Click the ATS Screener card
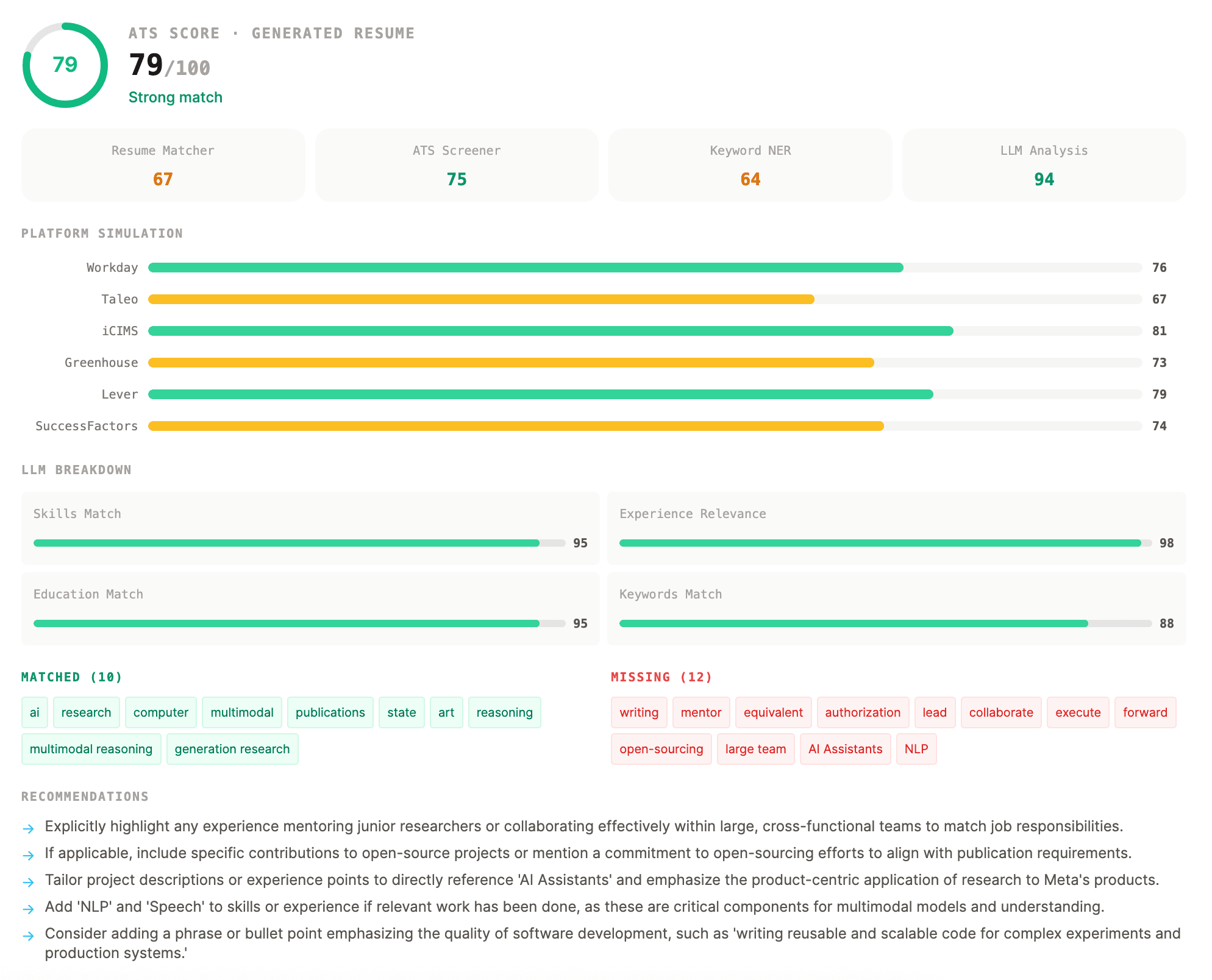Screen dimensions: 1212x980 coord(456,165)
